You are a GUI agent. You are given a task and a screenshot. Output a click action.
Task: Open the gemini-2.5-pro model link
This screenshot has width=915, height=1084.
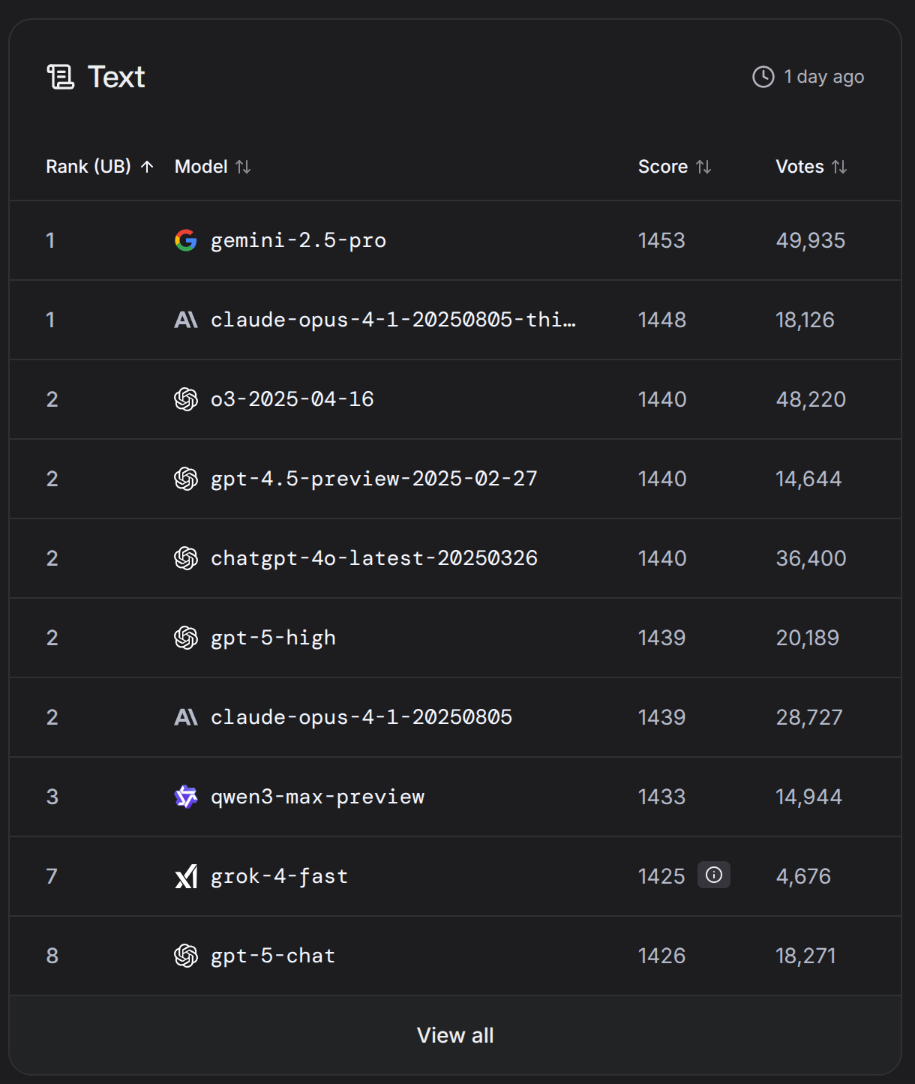click(298, 240)
